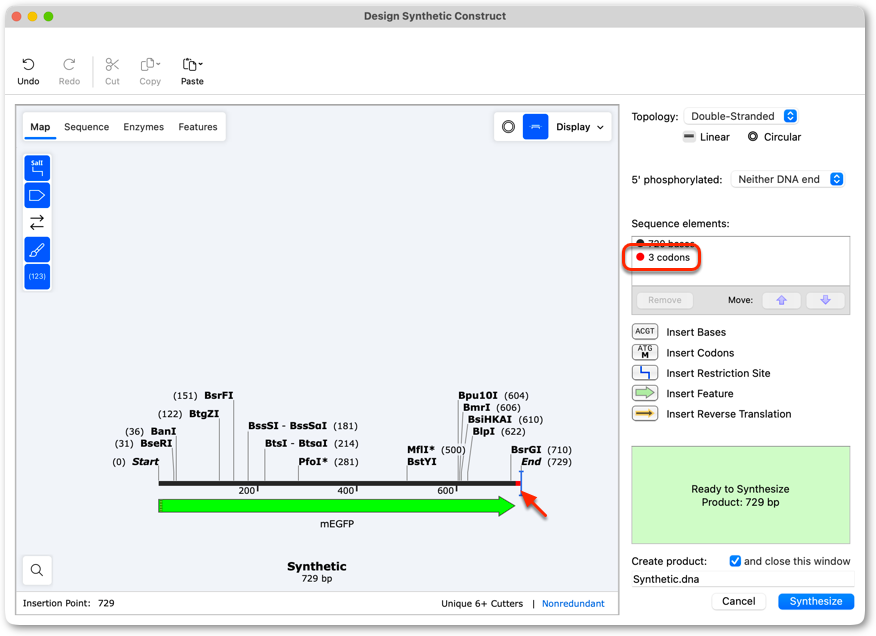This screenshot has height=636, width=876.
Task: Switch map to circular view icon
Action: (x=508, y=127)
